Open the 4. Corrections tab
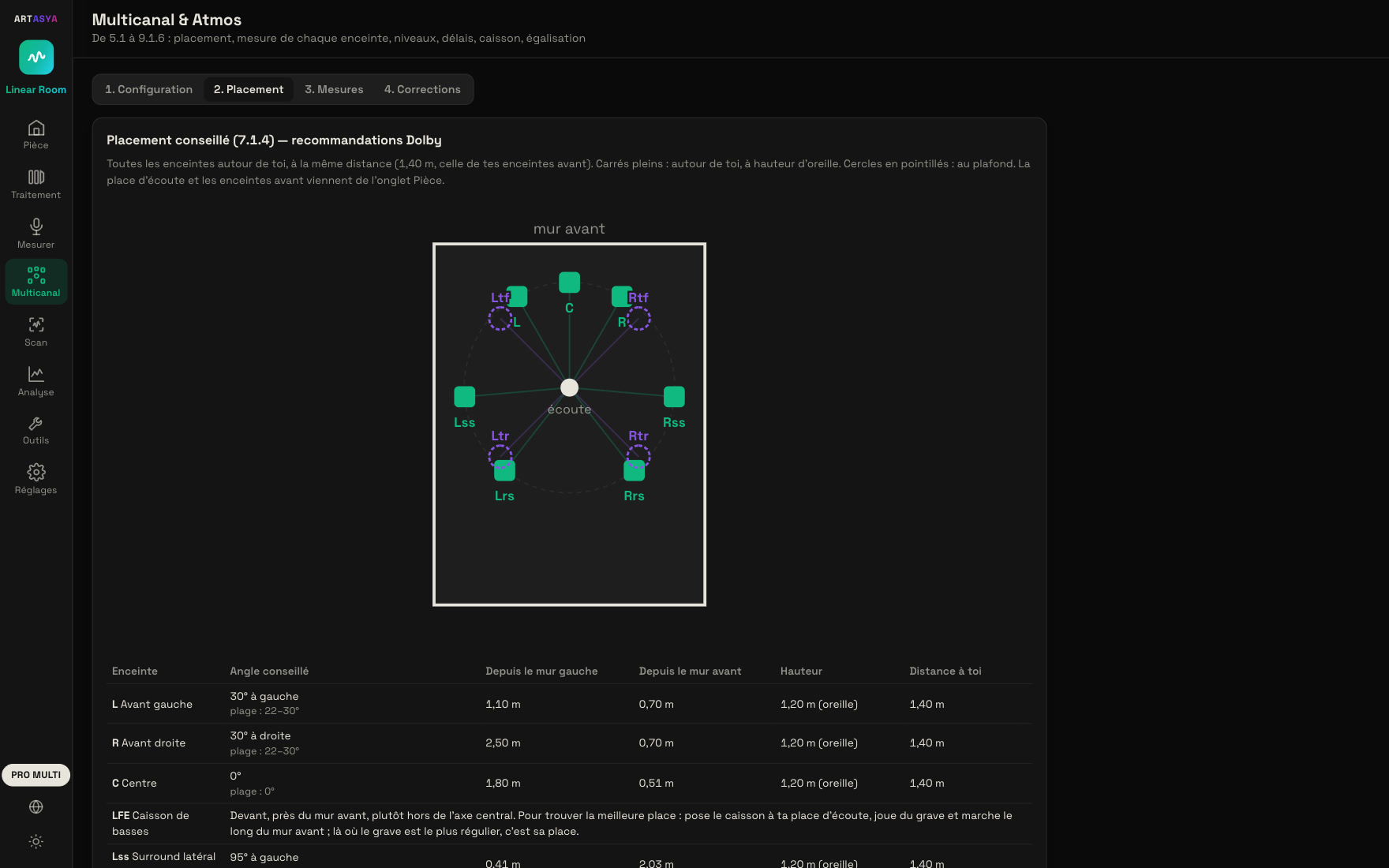The image size is (1389, 868). pyautogui.click(x=422, y=89)
